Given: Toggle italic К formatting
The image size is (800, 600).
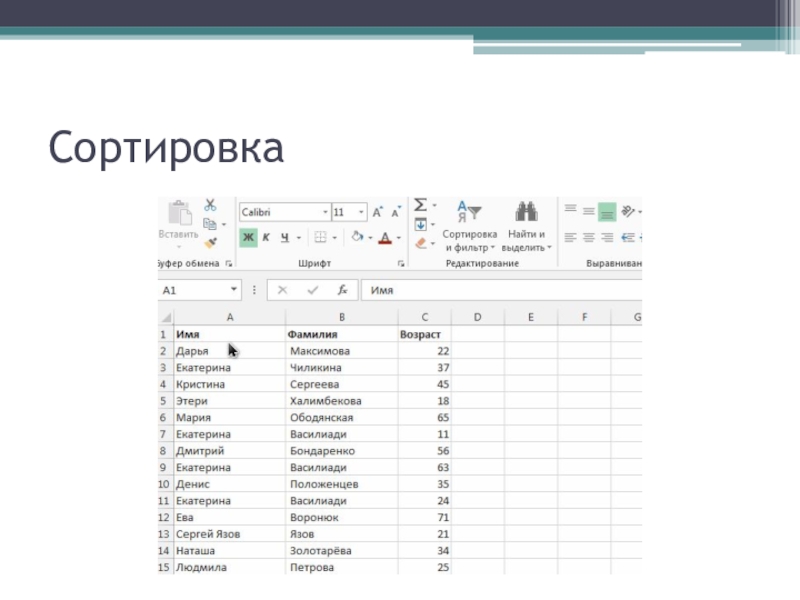Looking at the screenshot, I should click(266, 237).
